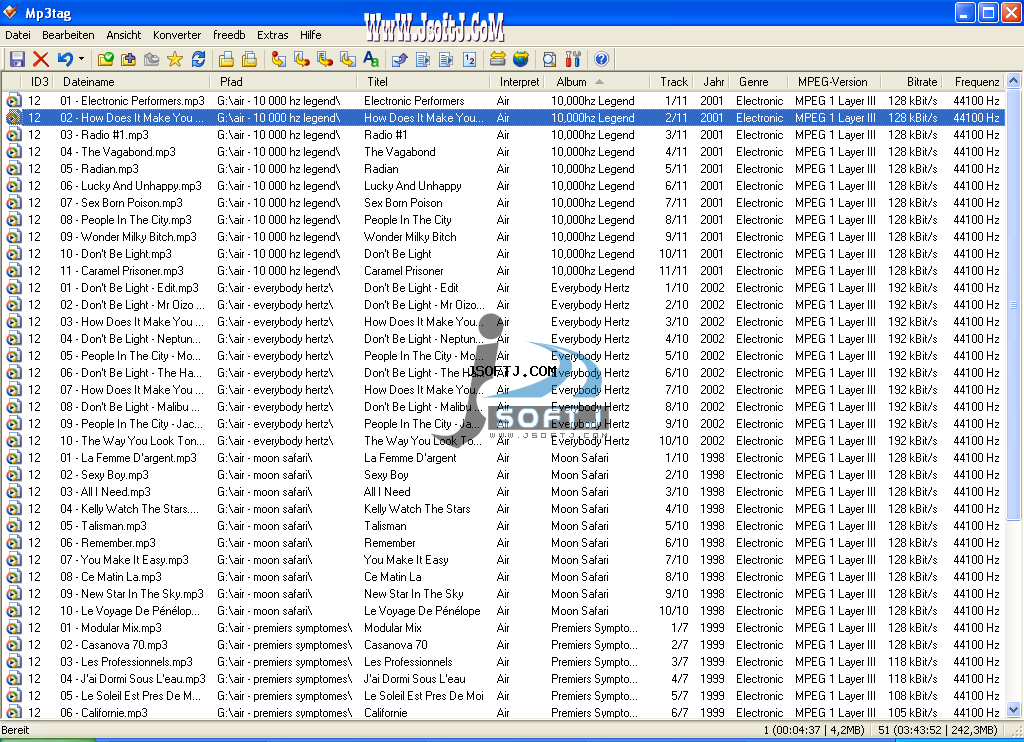Viewport: 1024px width, 742px height.
Task: Click title cell 'La Femme D'argent'
Action: [410, 458]
